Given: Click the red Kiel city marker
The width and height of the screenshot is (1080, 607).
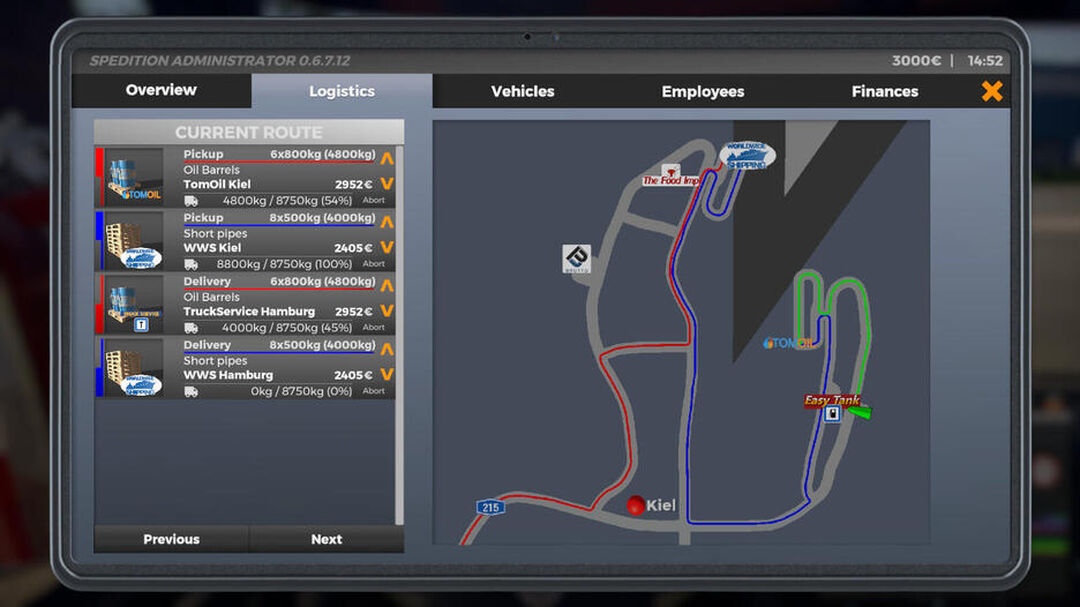Looking at the screenshot, I should point(636,505).
